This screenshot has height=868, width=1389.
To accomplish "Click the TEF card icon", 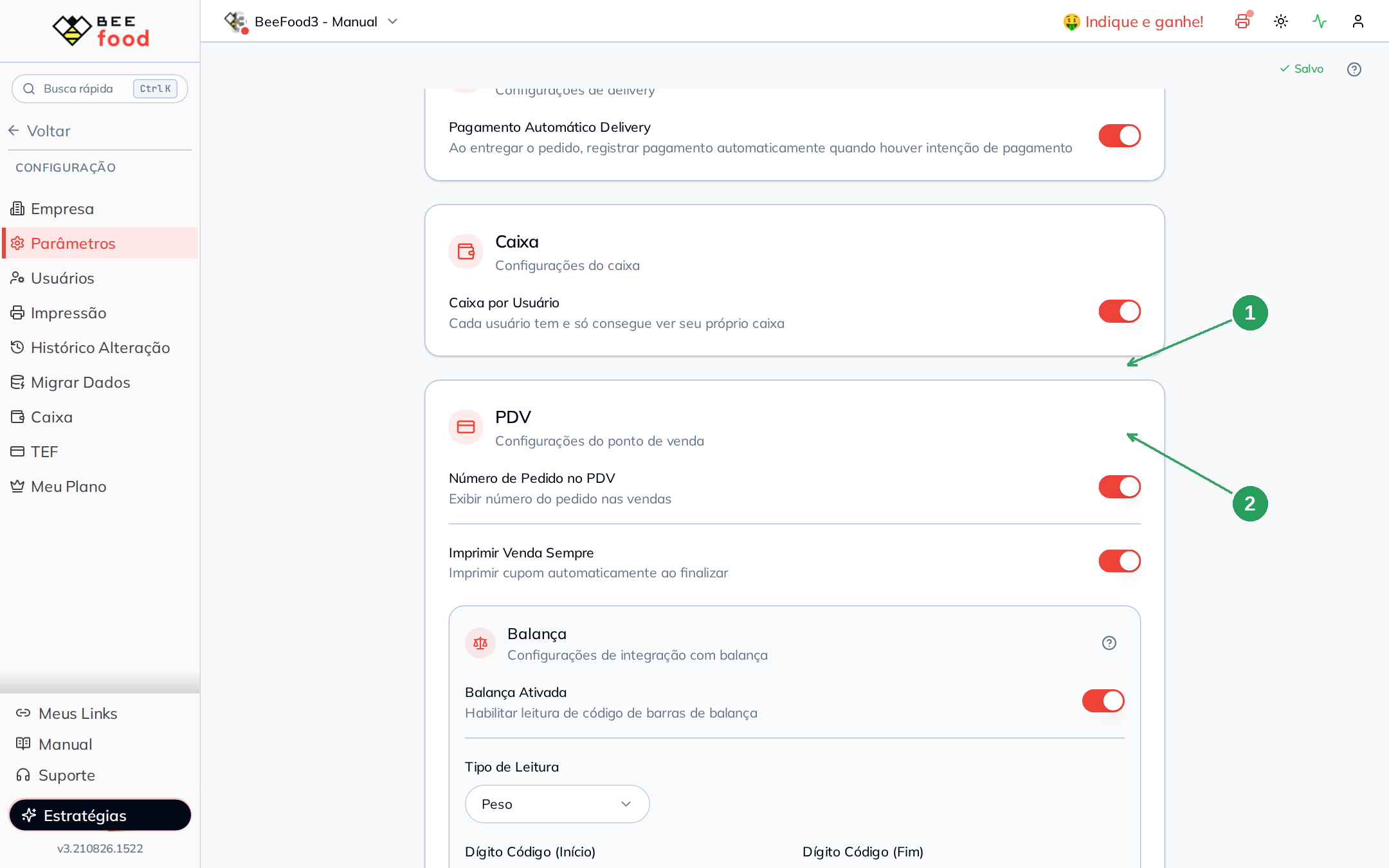I will click(x=17, y=451).
